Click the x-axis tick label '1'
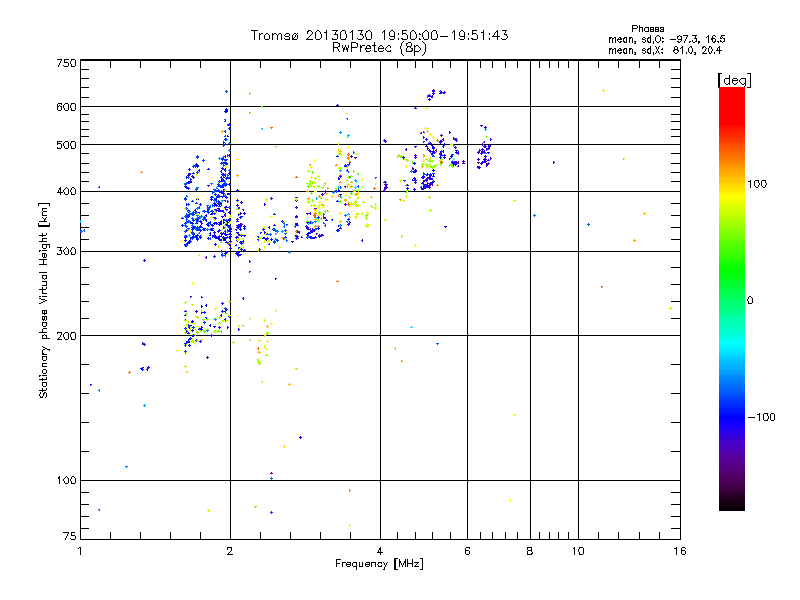 tap(80, 551)
